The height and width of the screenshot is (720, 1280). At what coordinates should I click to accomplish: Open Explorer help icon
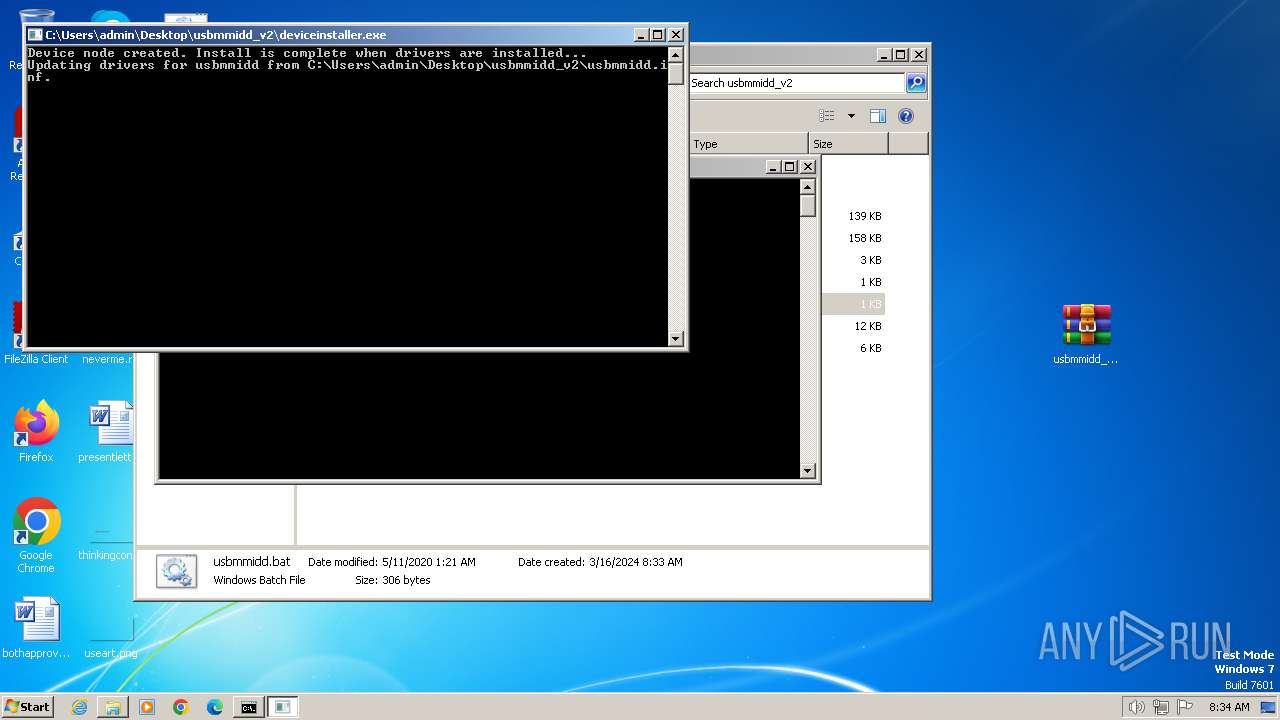tap(906, 116)
